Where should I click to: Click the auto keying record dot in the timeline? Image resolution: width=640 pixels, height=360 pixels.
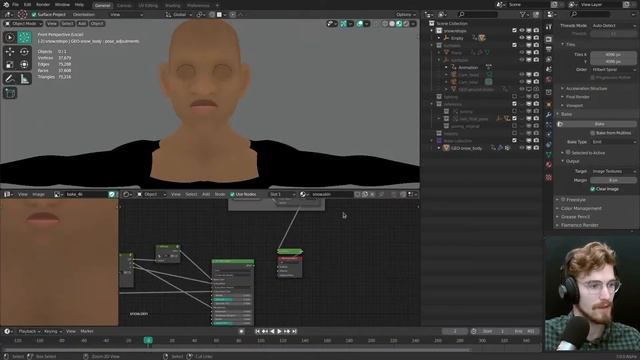pyautogui.click(x=241, y=331)
